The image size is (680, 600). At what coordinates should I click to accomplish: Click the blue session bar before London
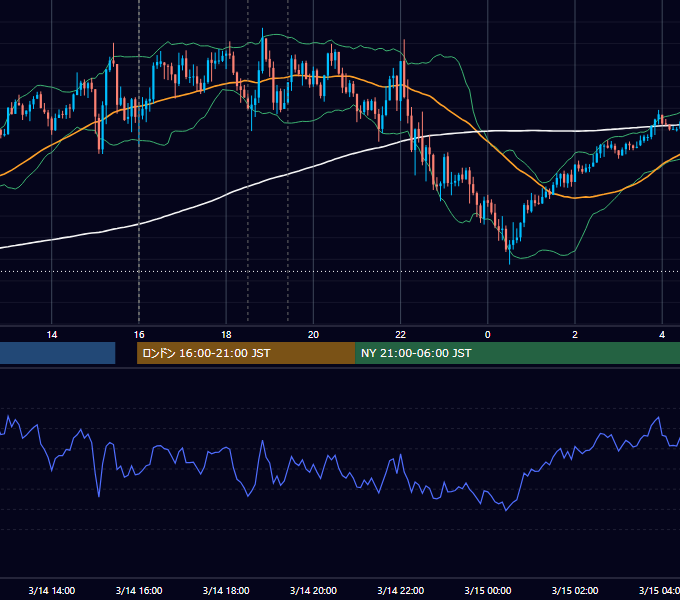pos(58,353)
